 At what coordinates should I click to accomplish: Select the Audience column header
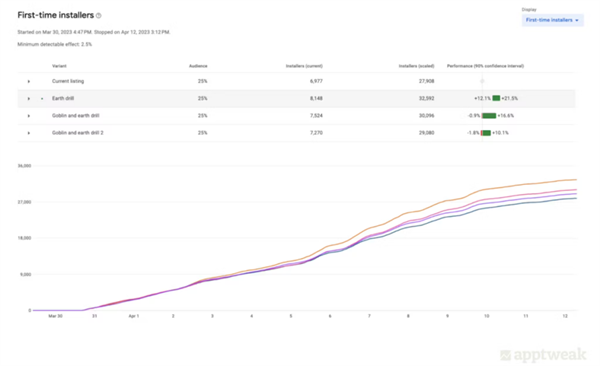click(198, 66)
